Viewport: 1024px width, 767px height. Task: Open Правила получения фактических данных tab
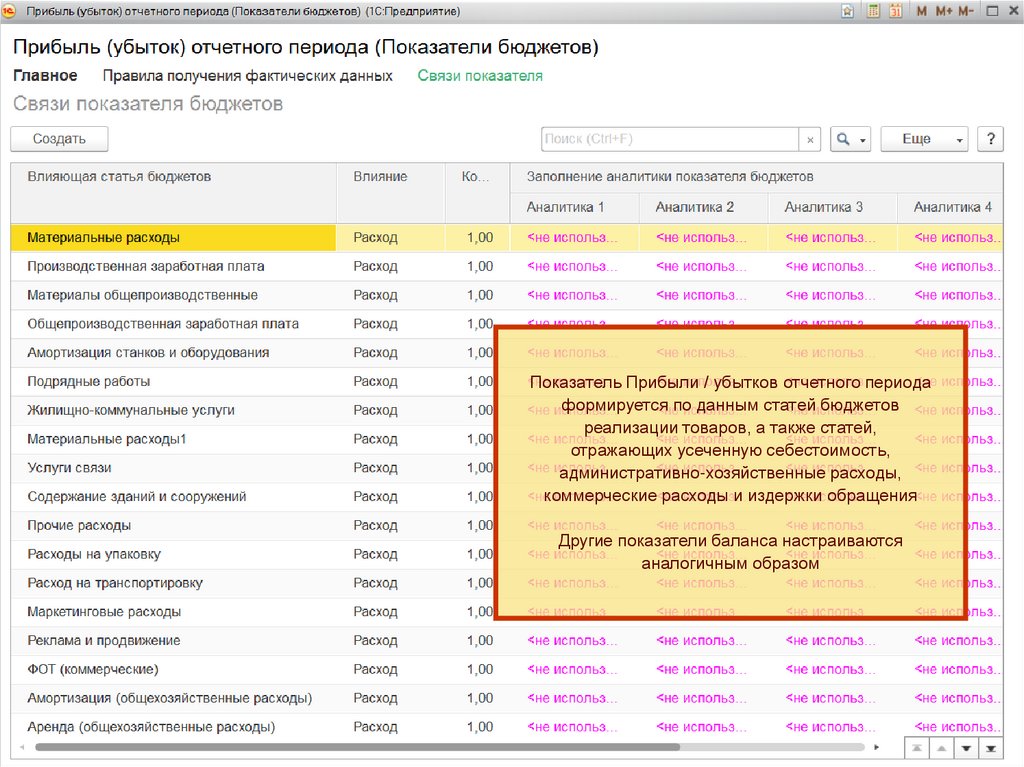coord(247,76)
